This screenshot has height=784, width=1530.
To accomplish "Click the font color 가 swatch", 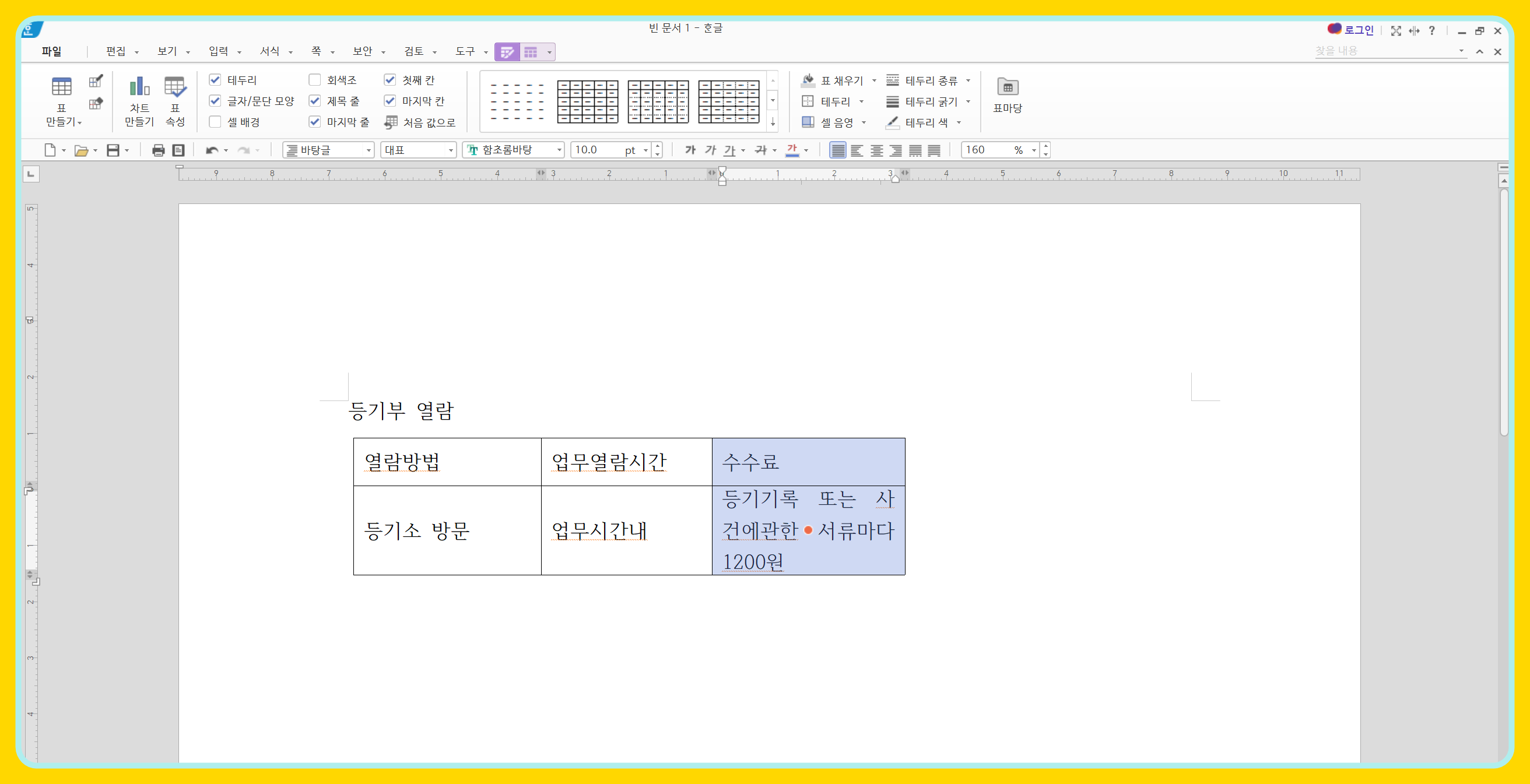I will click(792, 150).
